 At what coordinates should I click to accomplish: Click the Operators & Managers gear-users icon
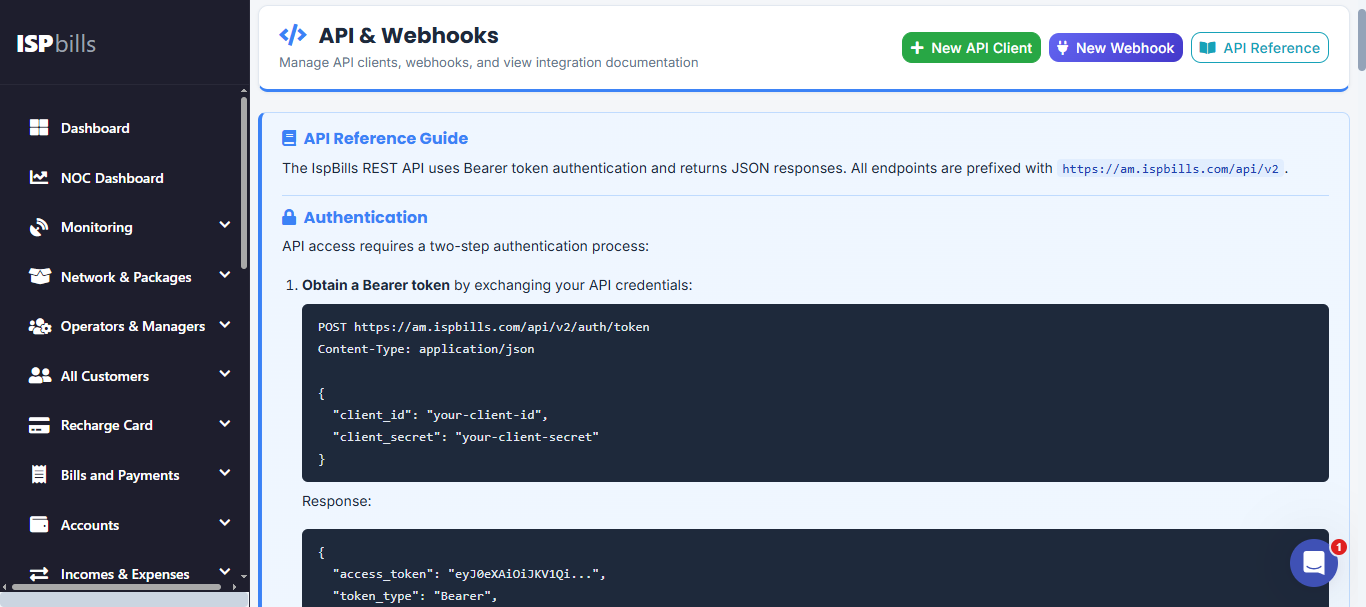[x=39, y=326]
